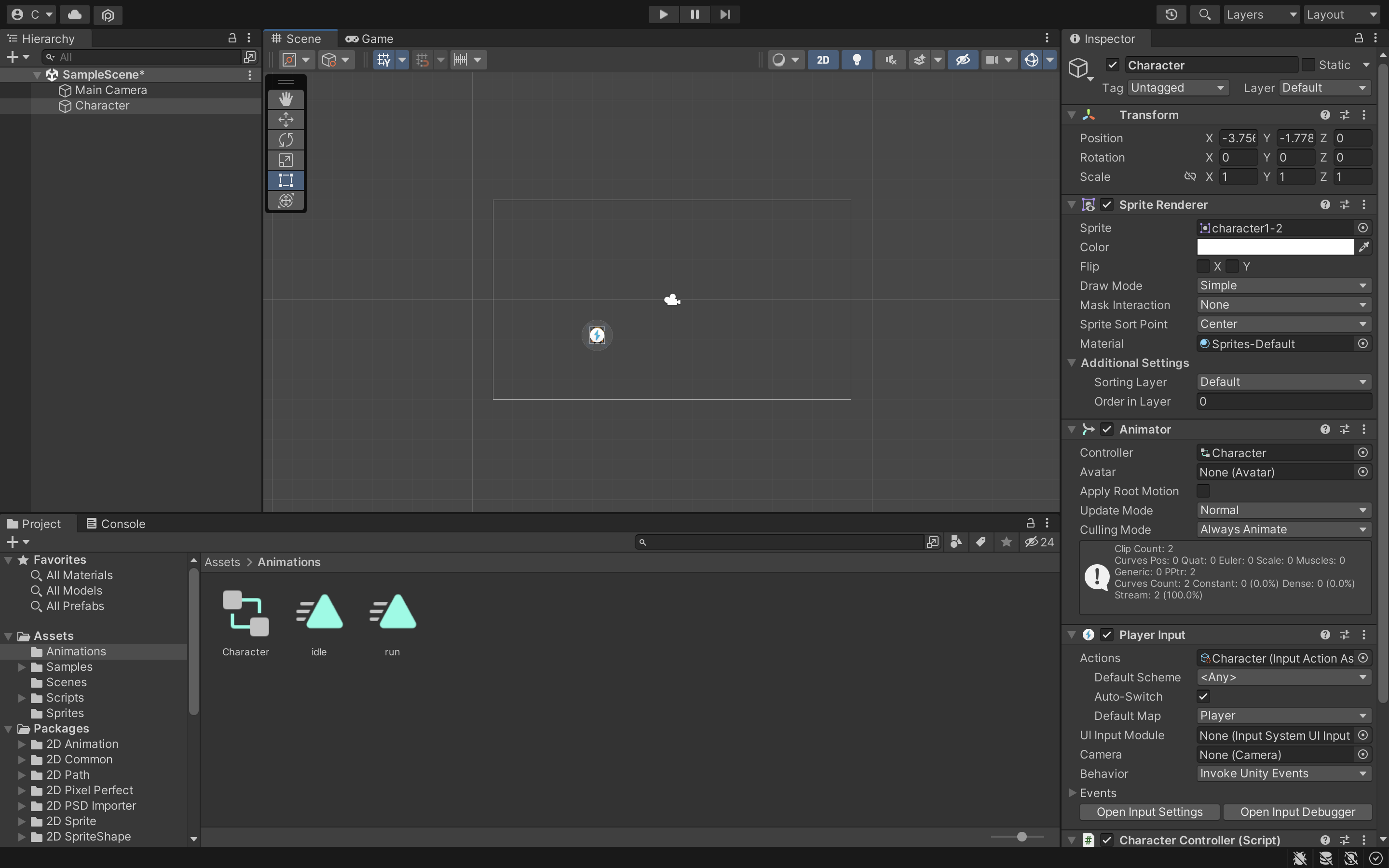Click the Rotate tool icon

[x=286, y=141]
